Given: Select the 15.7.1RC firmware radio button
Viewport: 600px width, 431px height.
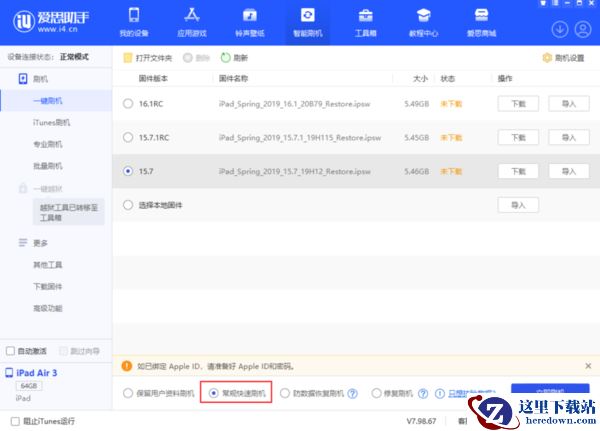Looking at the screenshot, I should click(x=128, y=137).
